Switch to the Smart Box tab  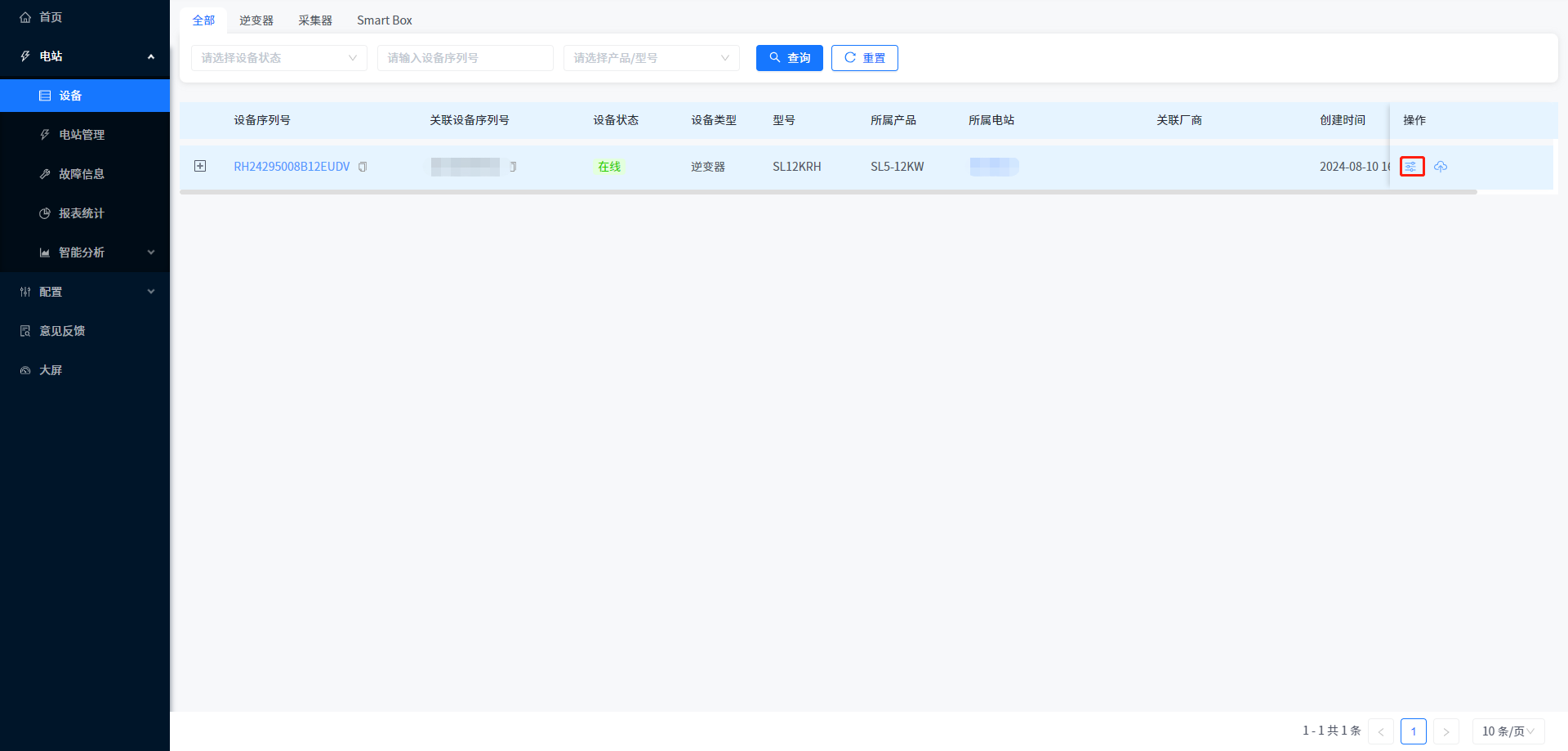(384, 20)
